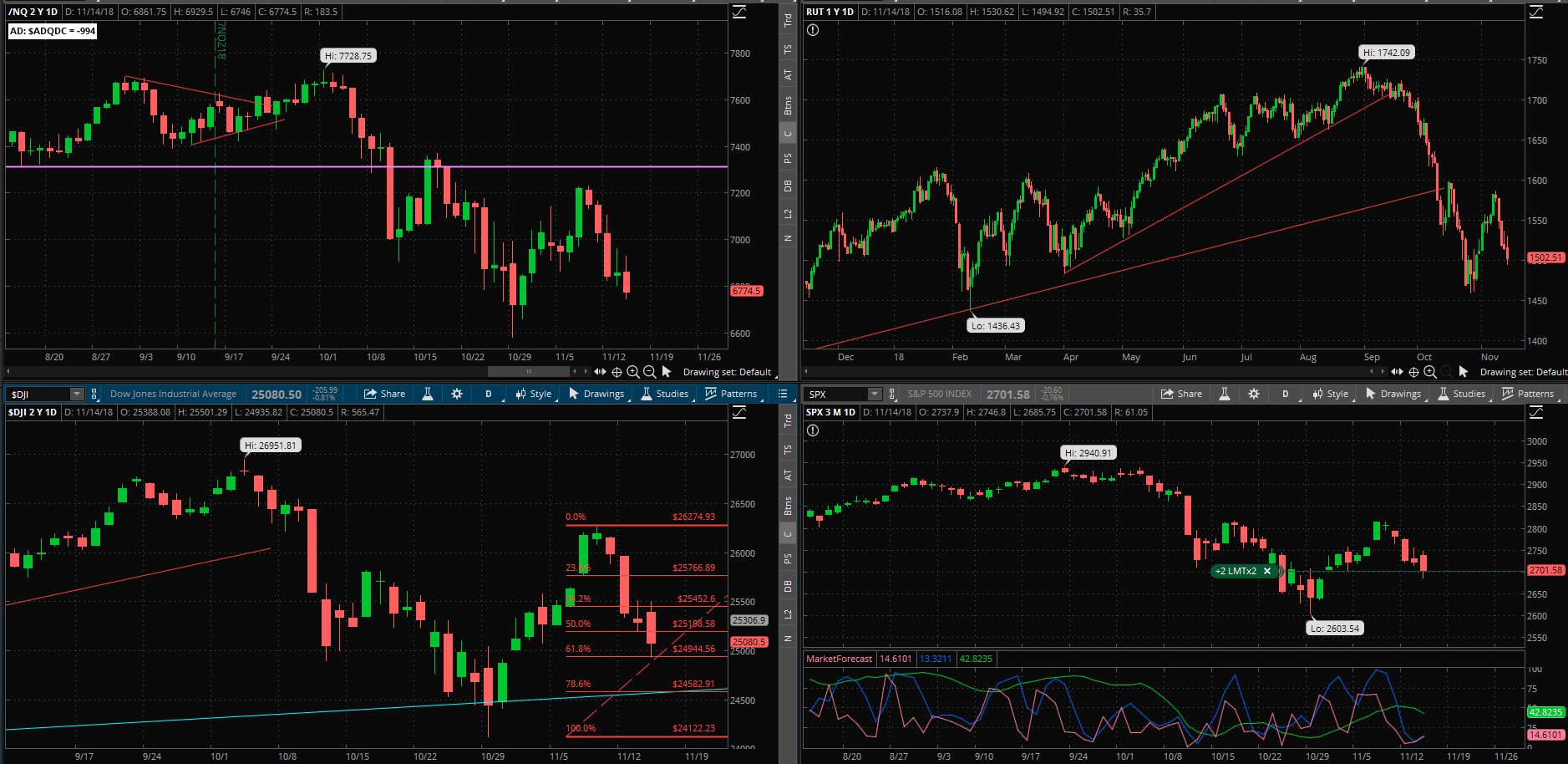Select the pointer tool on /NQ chart
The height and width of the screenshot is (764, 1568).
point(667,371)
